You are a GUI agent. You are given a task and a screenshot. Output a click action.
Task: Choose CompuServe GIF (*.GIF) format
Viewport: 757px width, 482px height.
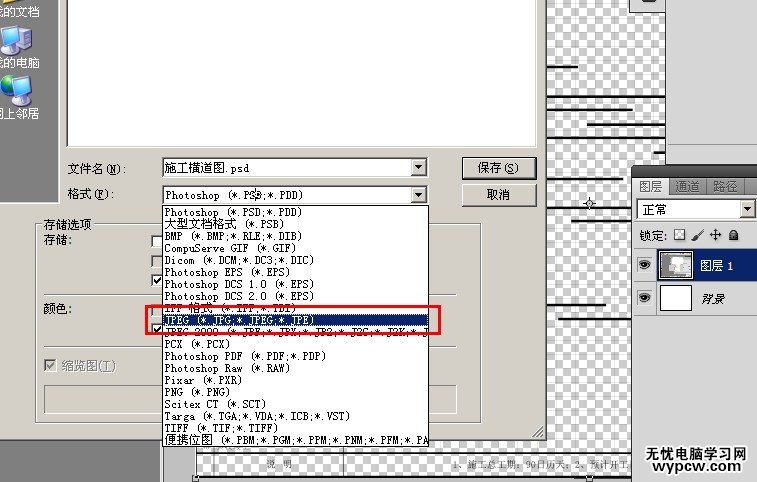pyautogui.click(x=295, y=248)
